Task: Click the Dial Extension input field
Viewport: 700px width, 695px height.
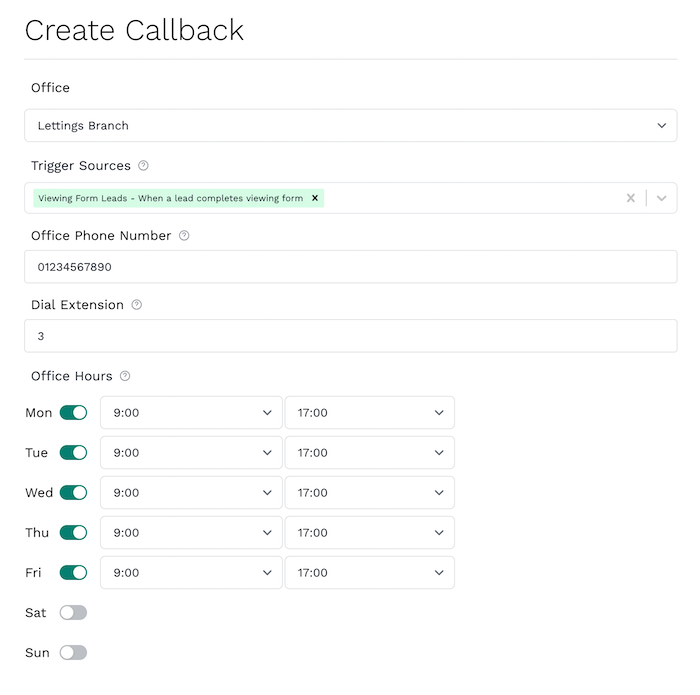Action: pyautogui.click(x=350, y=336)
